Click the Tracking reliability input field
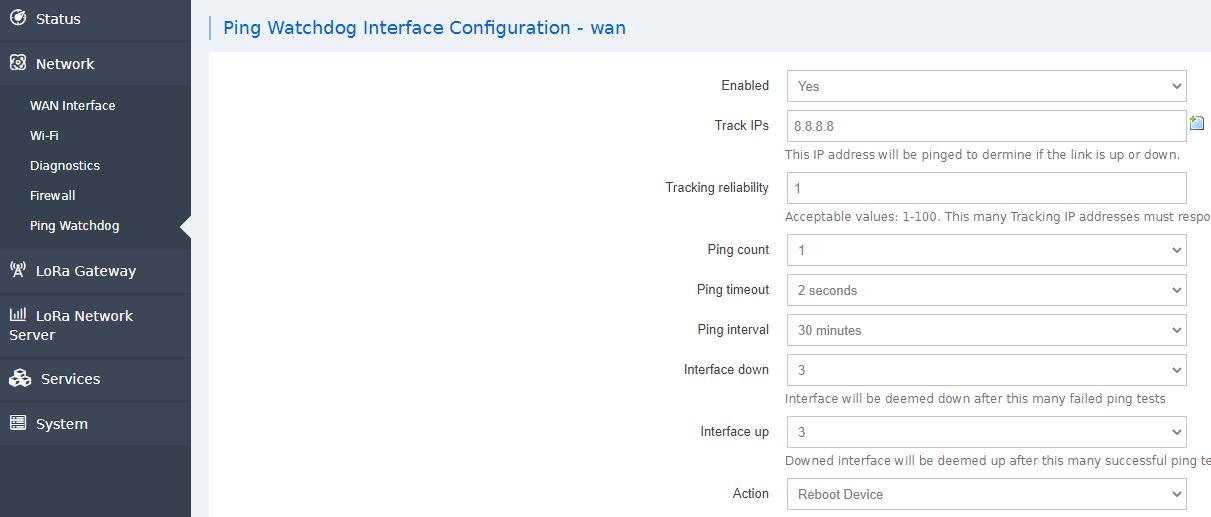Image resolution: width=1211 pixels, height=517 pixels. (986, 188)
